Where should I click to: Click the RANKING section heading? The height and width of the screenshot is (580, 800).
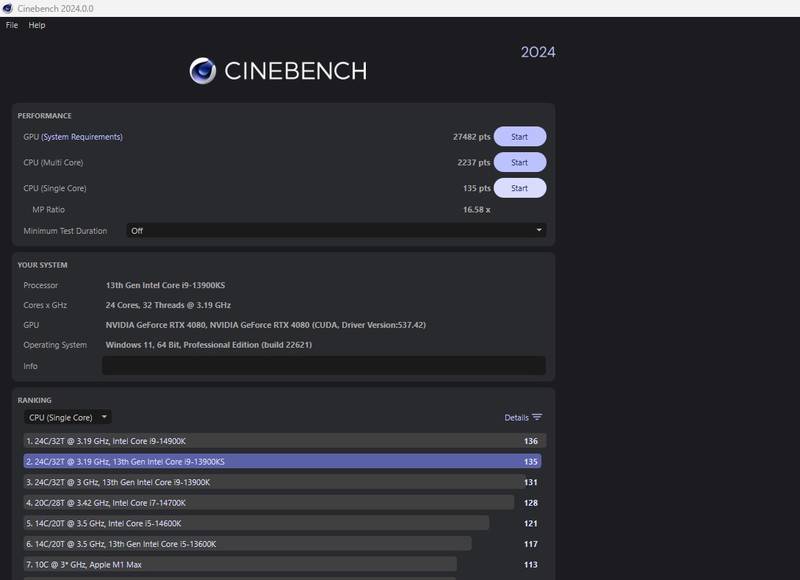click(34, 400)
